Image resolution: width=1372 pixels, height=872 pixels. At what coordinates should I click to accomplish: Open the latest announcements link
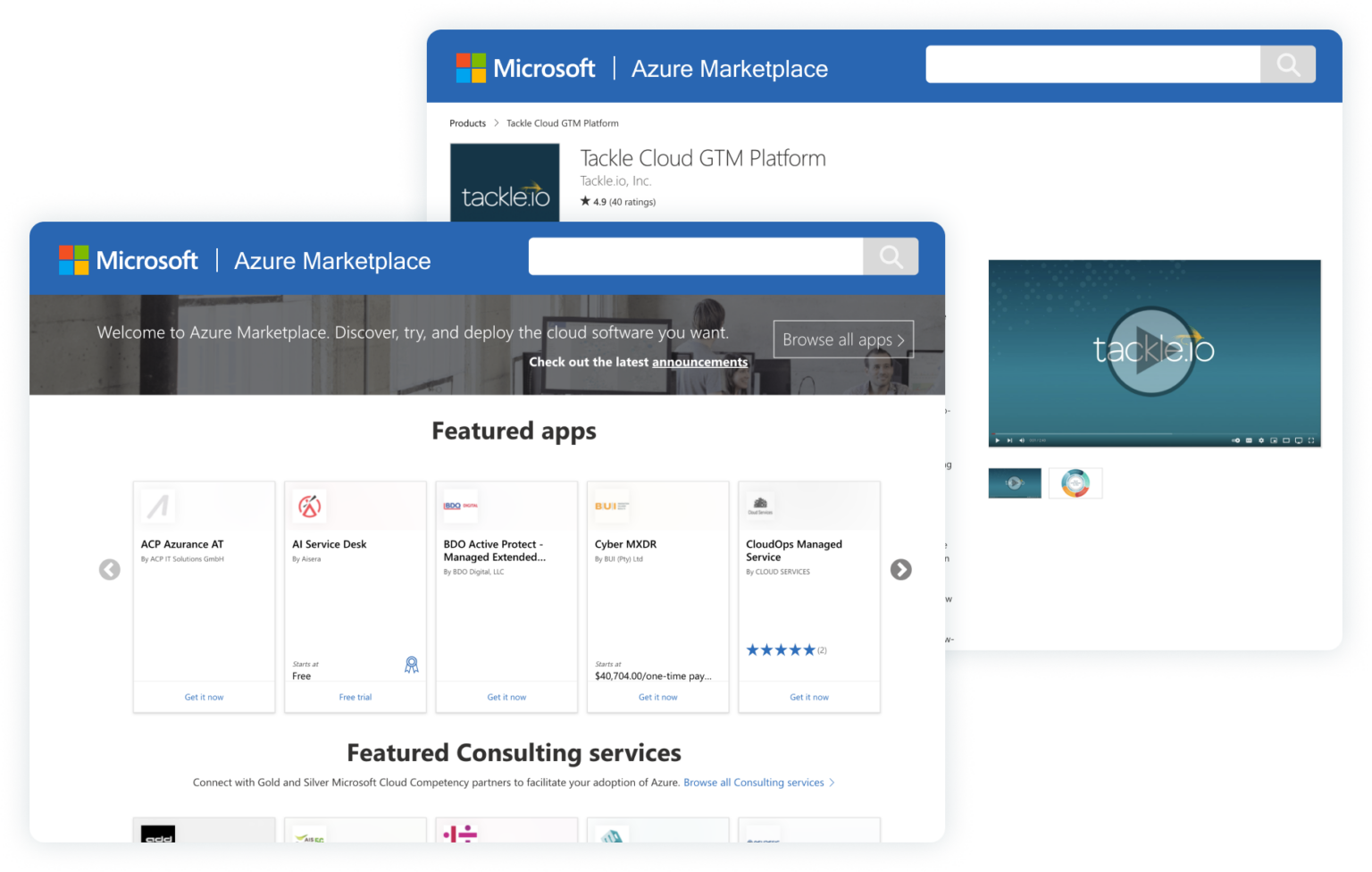point(699,362)
